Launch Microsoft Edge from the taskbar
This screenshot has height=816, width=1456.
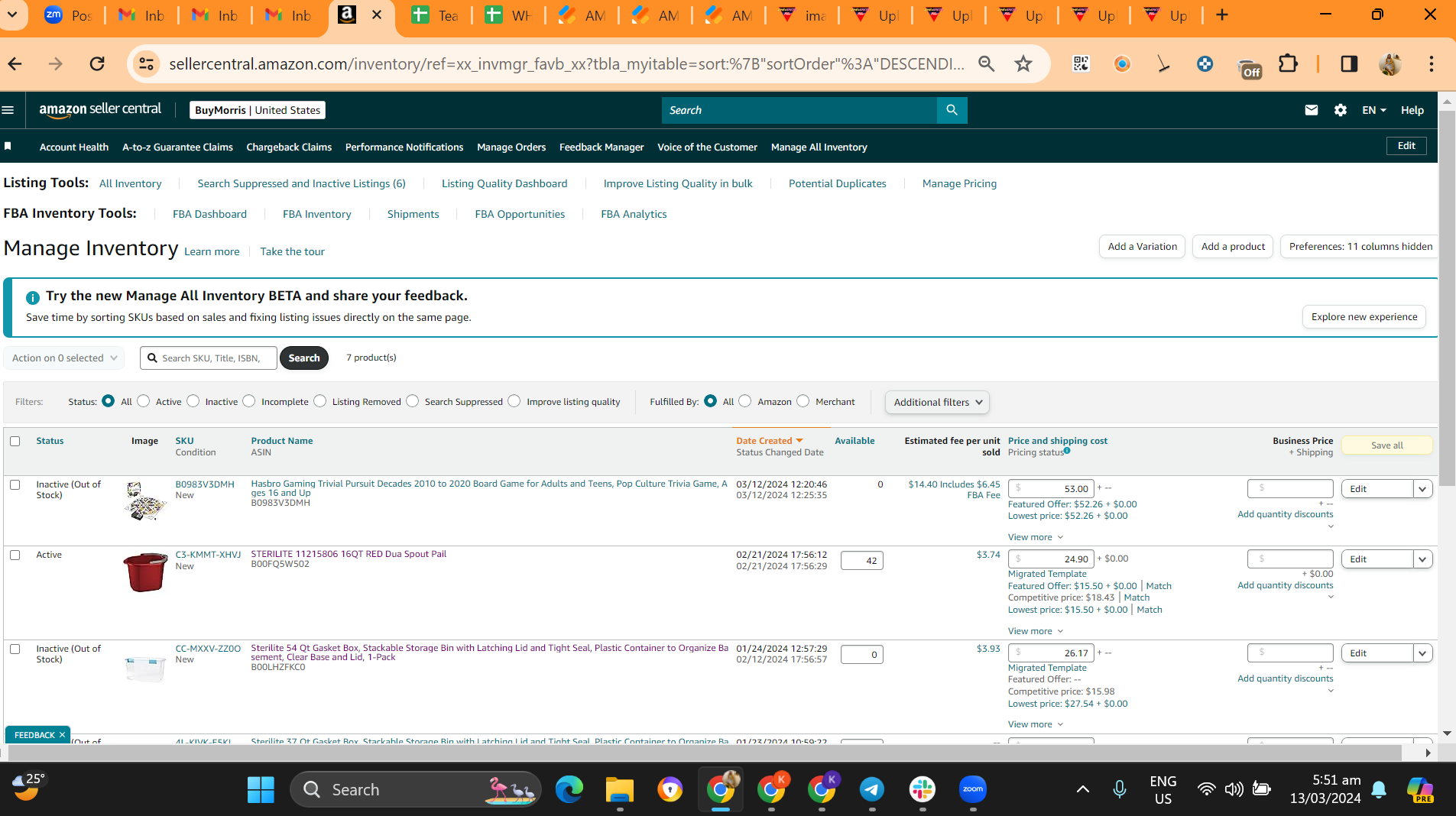coord(569,789)
